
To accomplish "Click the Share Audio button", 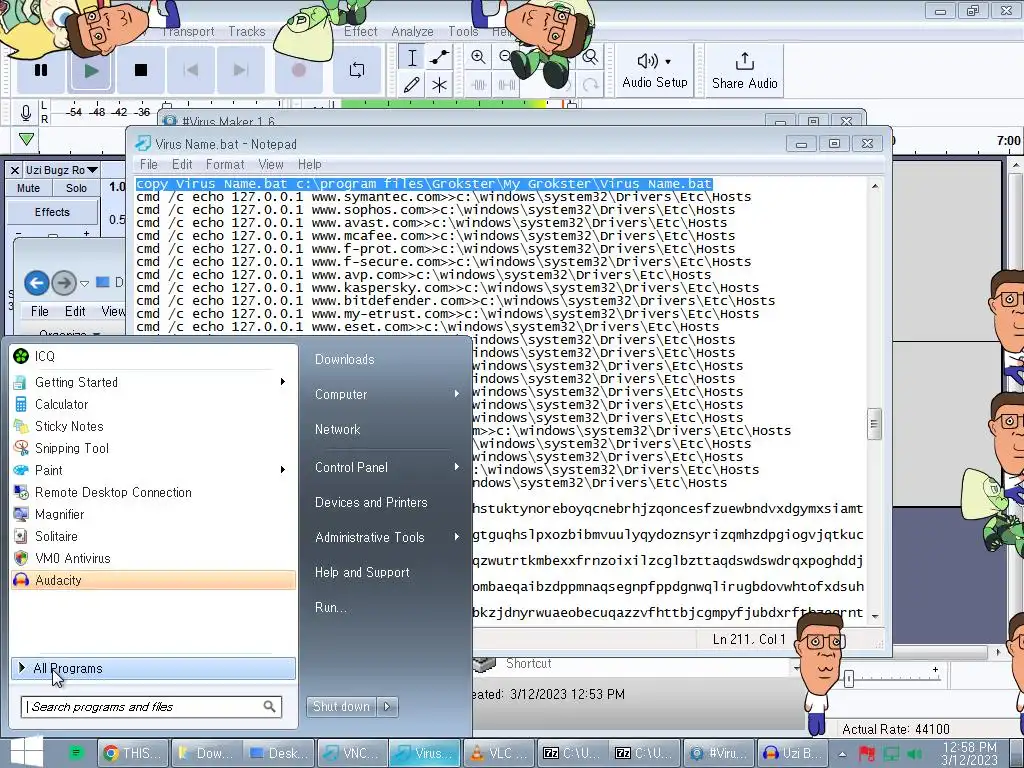I will tap(744, 70).
